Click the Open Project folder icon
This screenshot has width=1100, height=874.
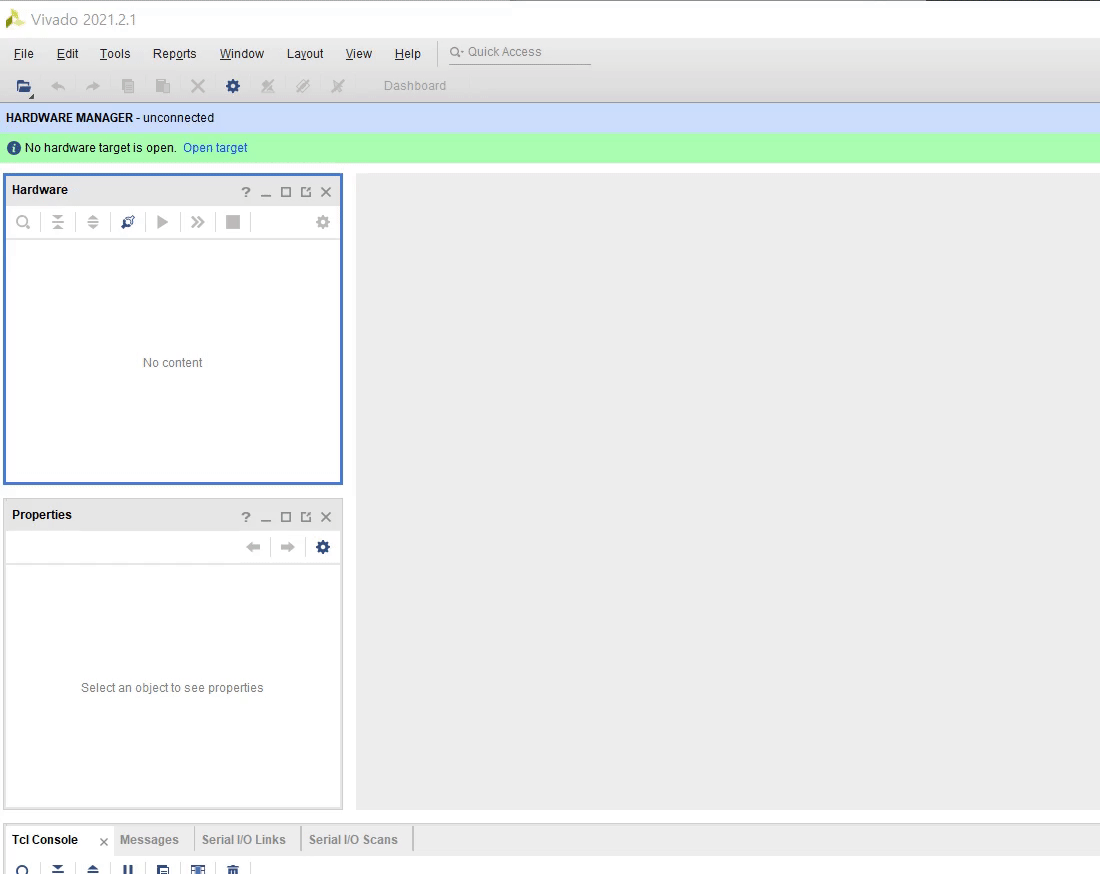24,86
